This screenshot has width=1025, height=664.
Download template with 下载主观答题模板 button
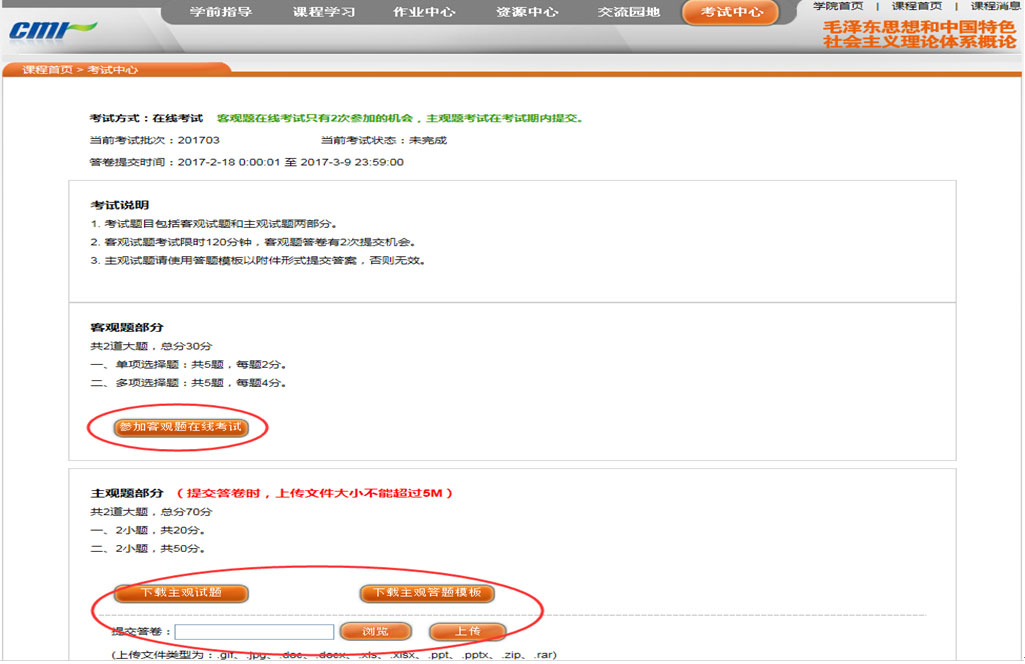point(427,593)
